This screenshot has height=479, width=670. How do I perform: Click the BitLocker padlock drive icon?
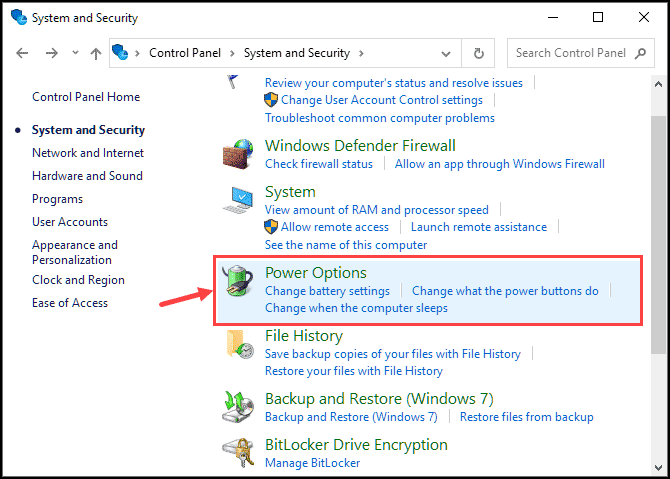tap(238, 453)
